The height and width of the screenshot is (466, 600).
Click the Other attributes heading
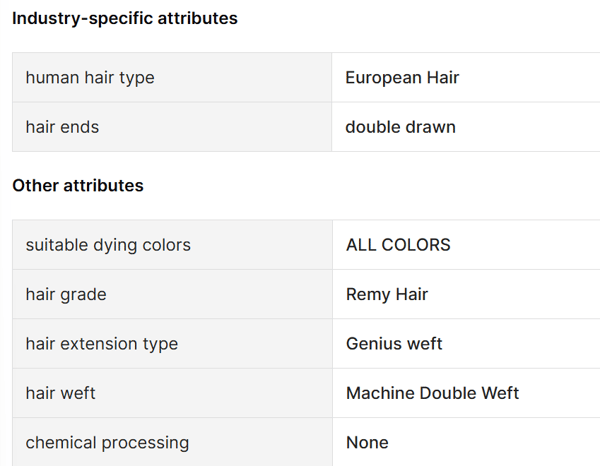point(78,185)
